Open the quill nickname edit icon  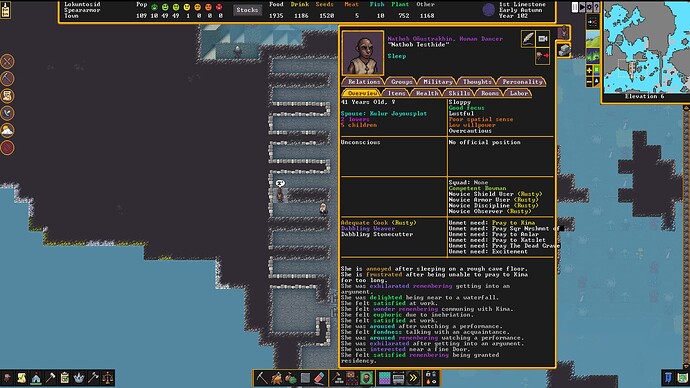coord(528,39)
